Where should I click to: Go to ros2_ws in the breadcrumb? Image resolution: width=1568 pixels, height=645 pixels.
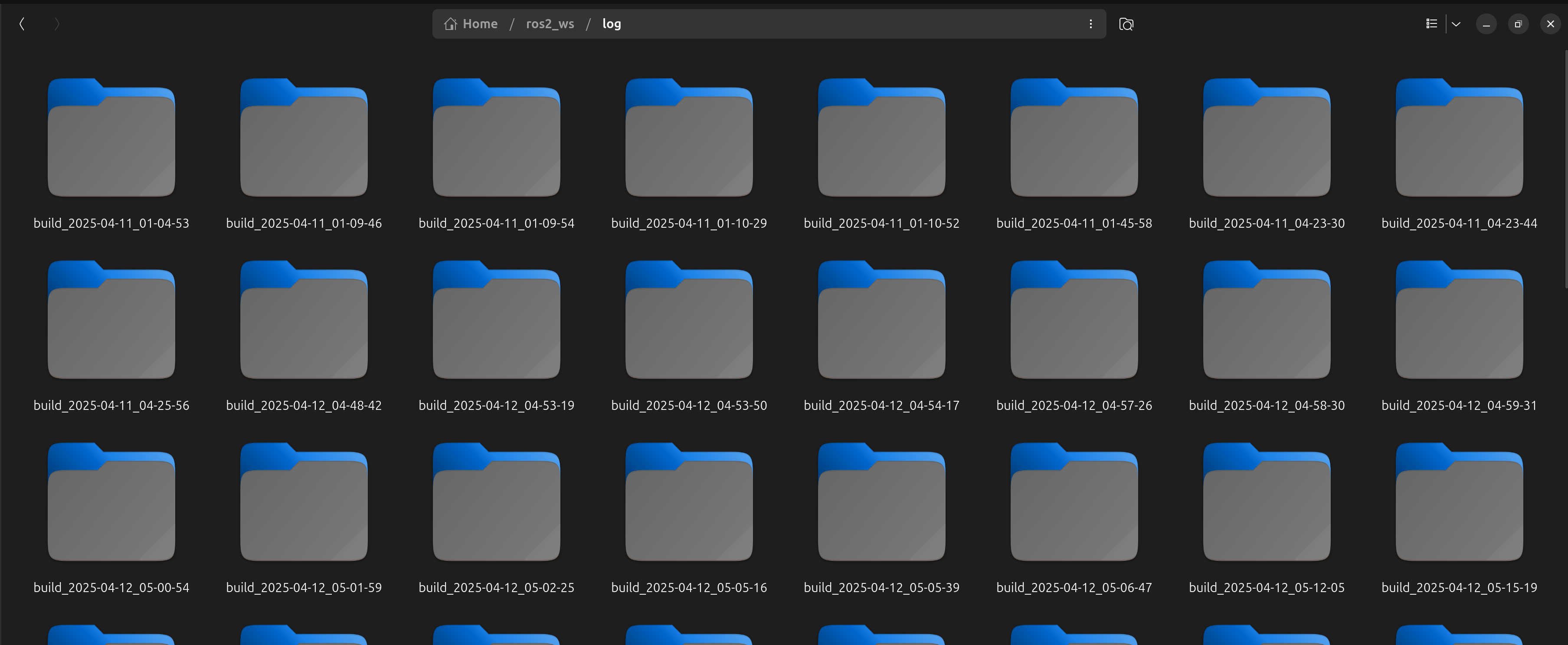[550, 24]
